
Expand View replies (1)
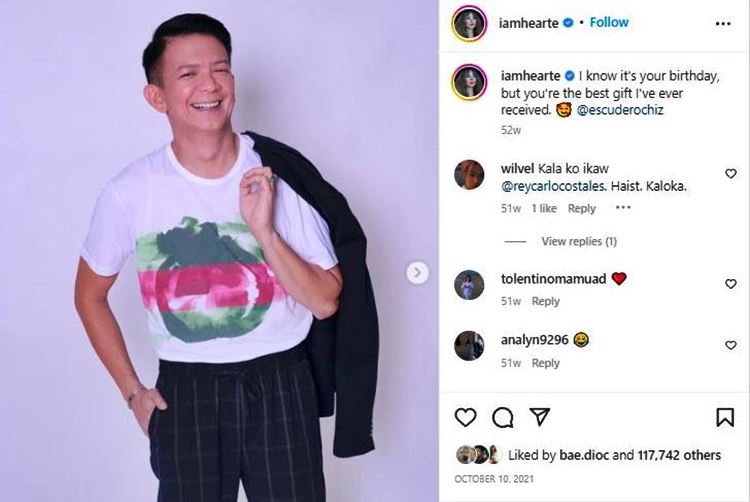coord(578,241)
